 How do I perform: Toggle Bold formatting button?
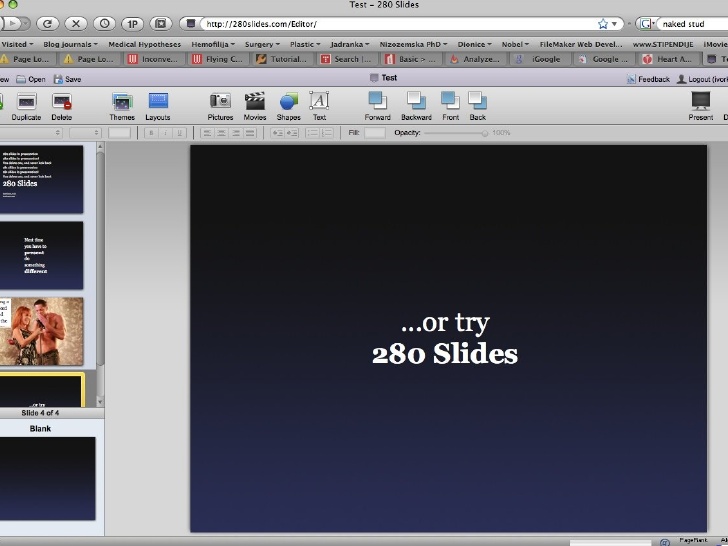coord(151,133)
